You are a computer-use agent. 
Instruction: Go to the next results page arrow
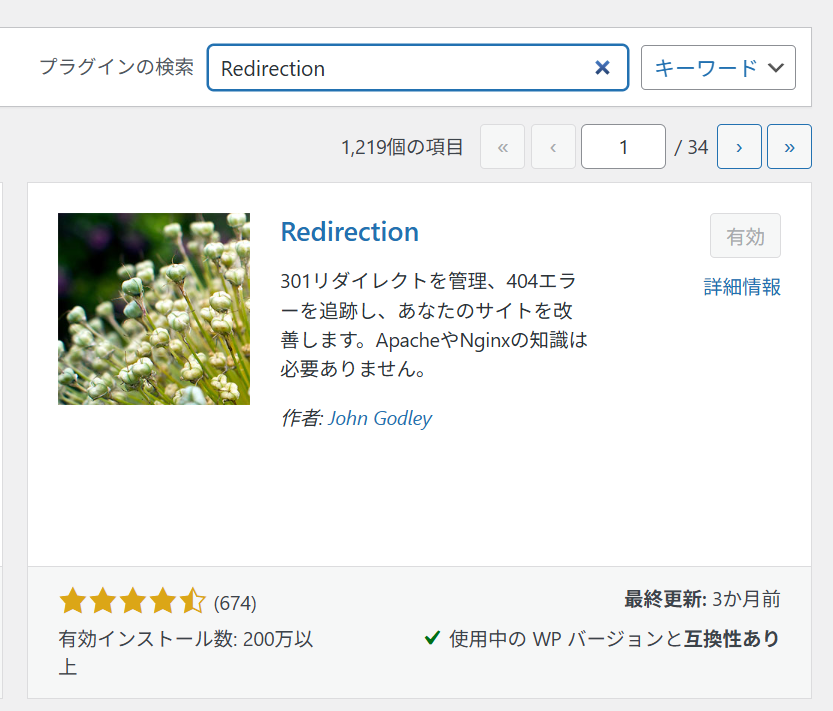(739, 147)
